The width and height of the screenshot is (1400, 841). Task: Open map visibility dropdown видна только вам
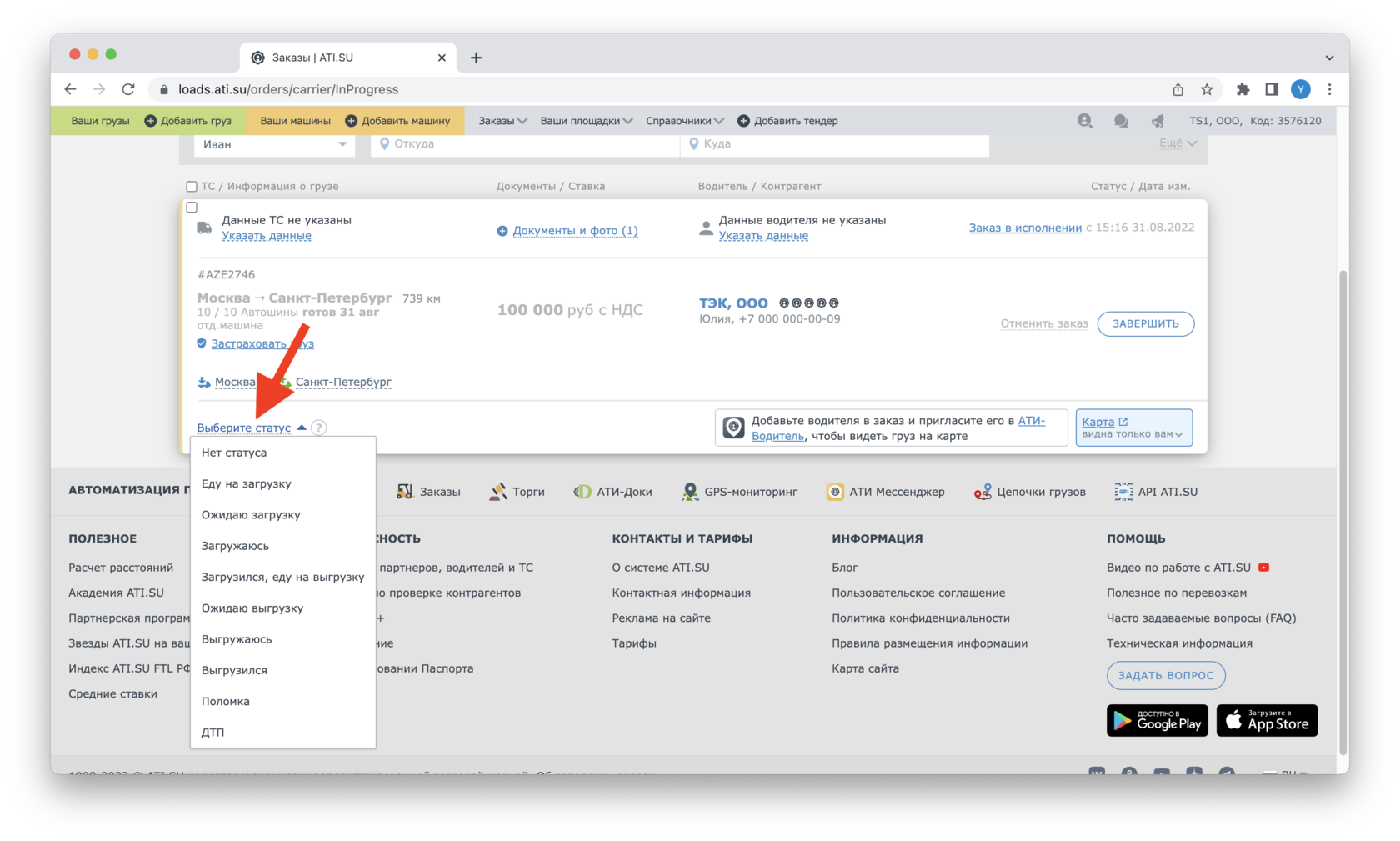[x=1132, y=434]
